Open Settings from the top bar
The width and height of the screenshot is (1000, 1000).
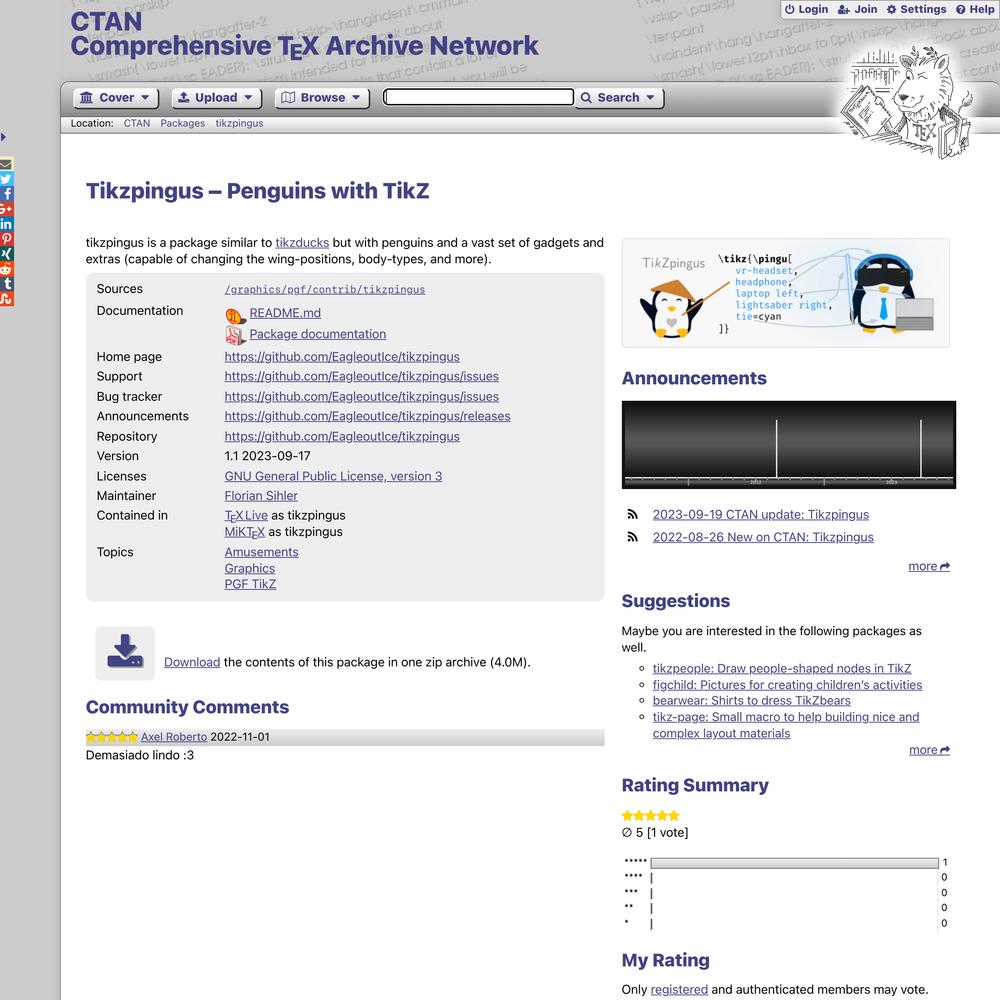pos(916,9)
